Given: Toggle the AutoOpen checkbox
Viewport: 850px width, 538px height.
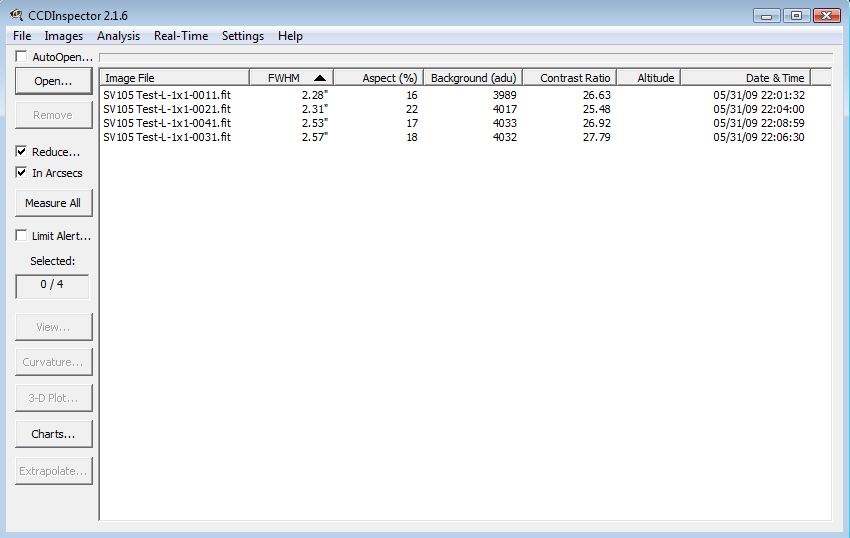Looking at the screenshot, I should 21,56.
